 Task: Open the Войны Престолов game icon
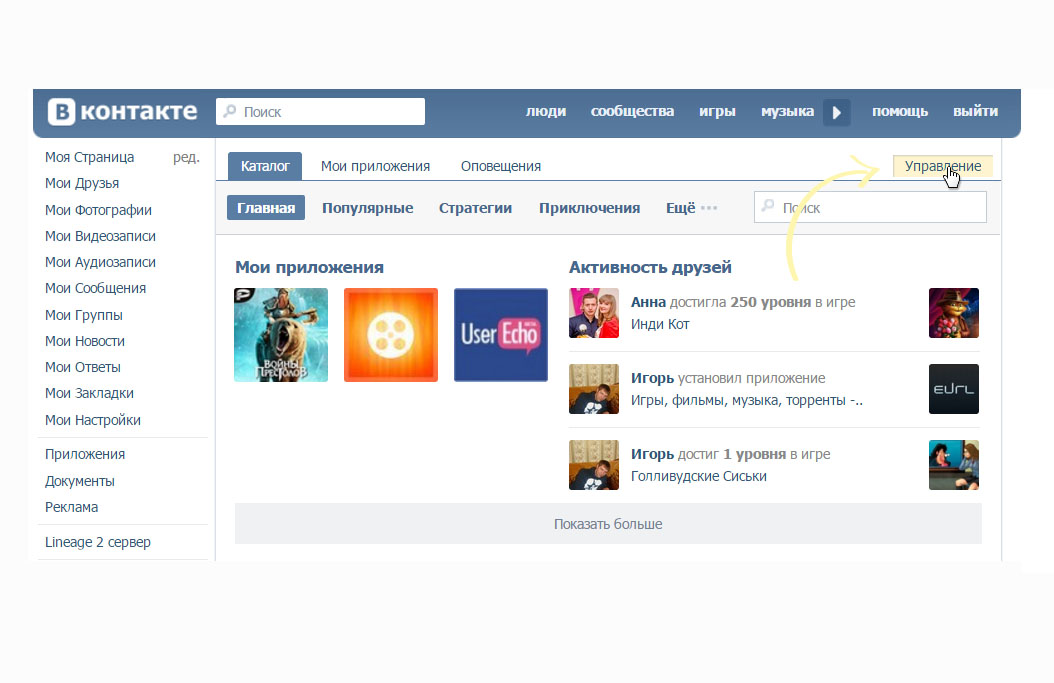pos(281,335)
